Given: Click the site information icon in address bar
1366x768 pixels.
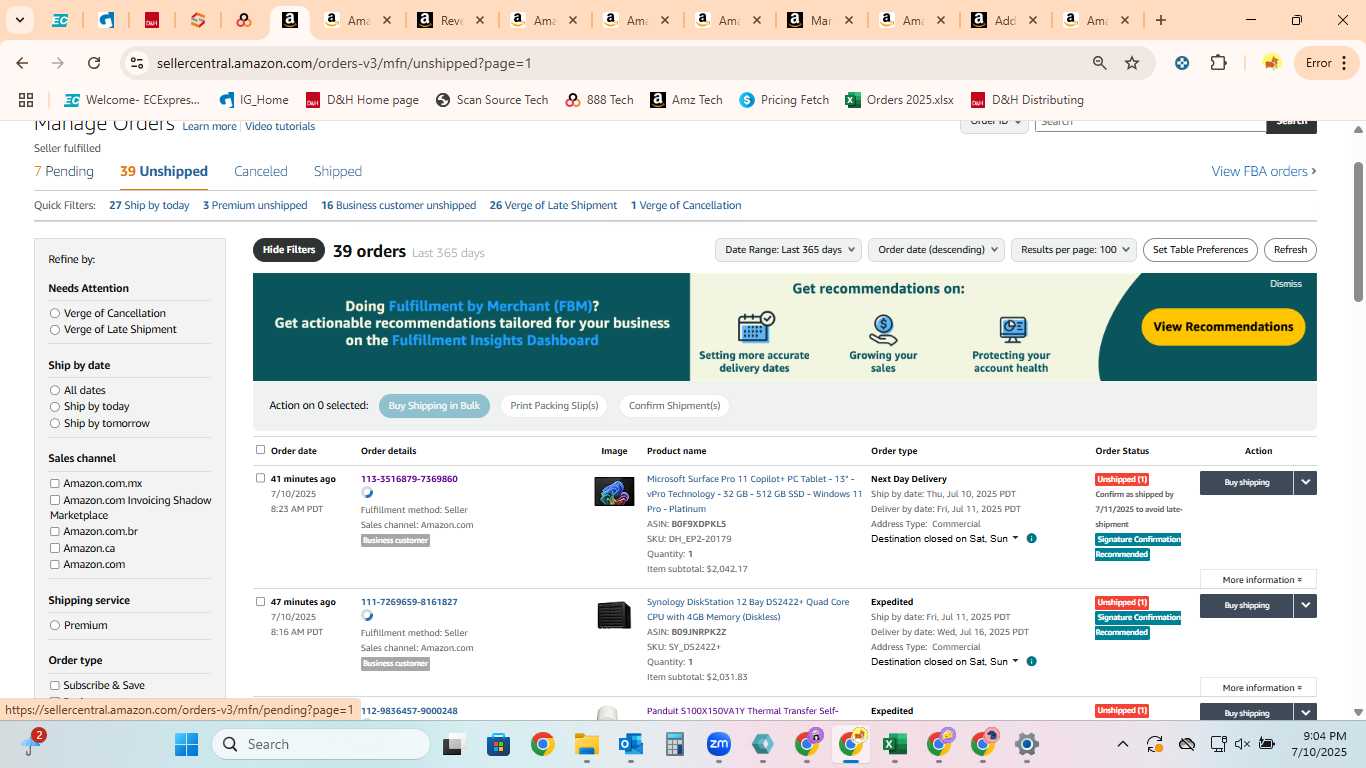Looking at the screenshot, I should (x=137, y=63).
